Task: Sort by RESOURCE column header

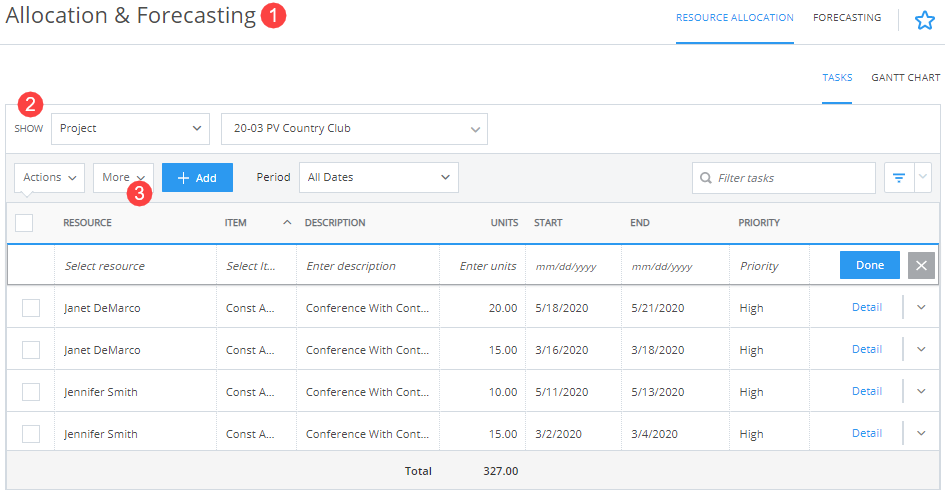Action: tap(87, 222)
